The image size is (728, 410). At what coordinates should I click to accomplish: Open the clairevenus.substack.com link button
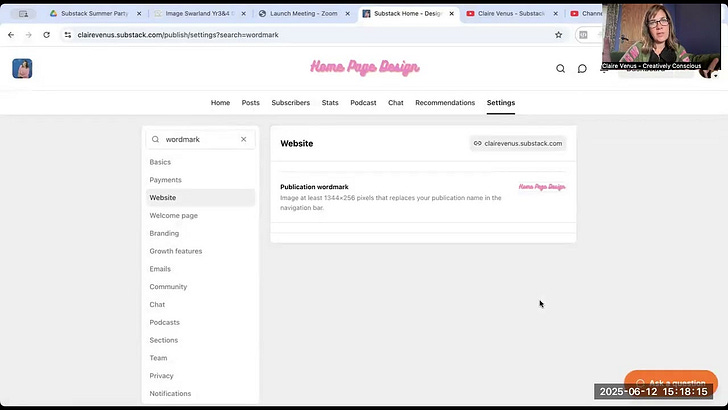click(x=518, y=143)
